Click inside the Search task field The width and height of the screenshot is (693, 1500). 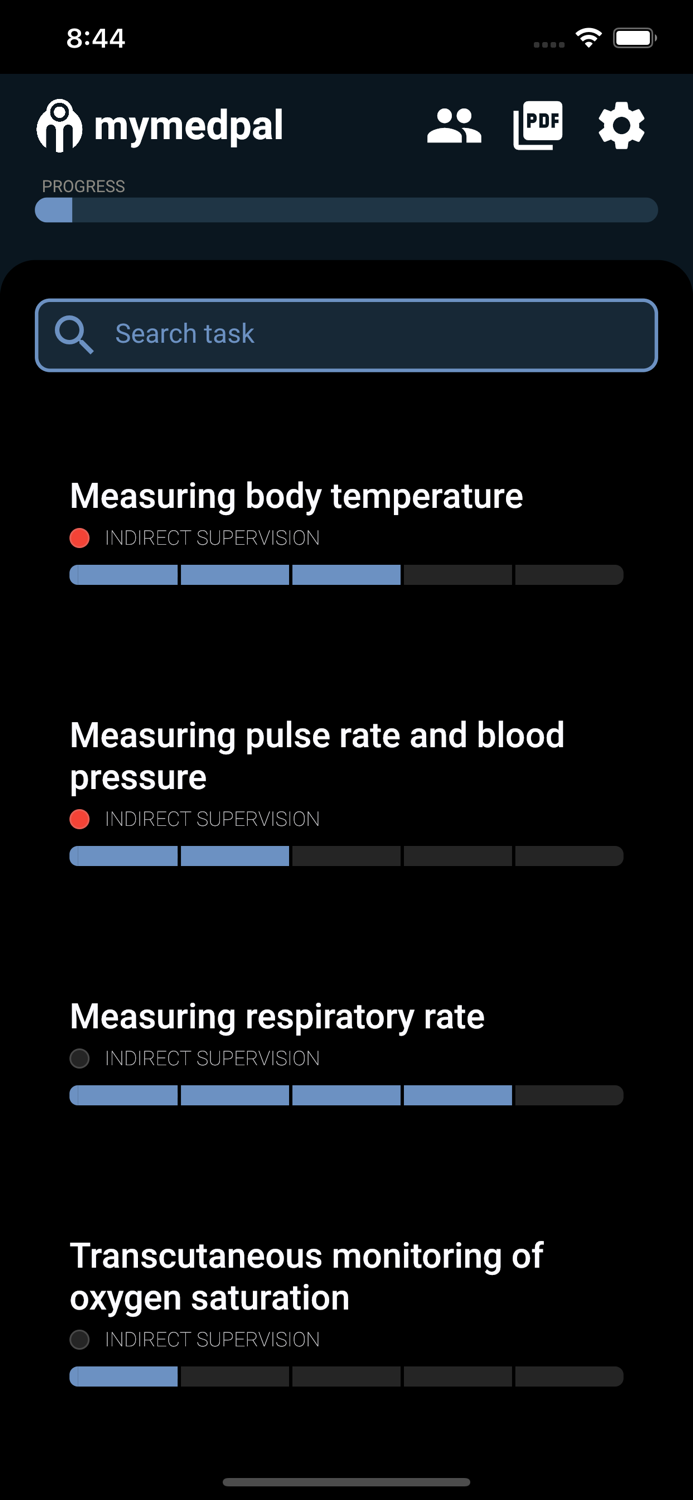346,334
